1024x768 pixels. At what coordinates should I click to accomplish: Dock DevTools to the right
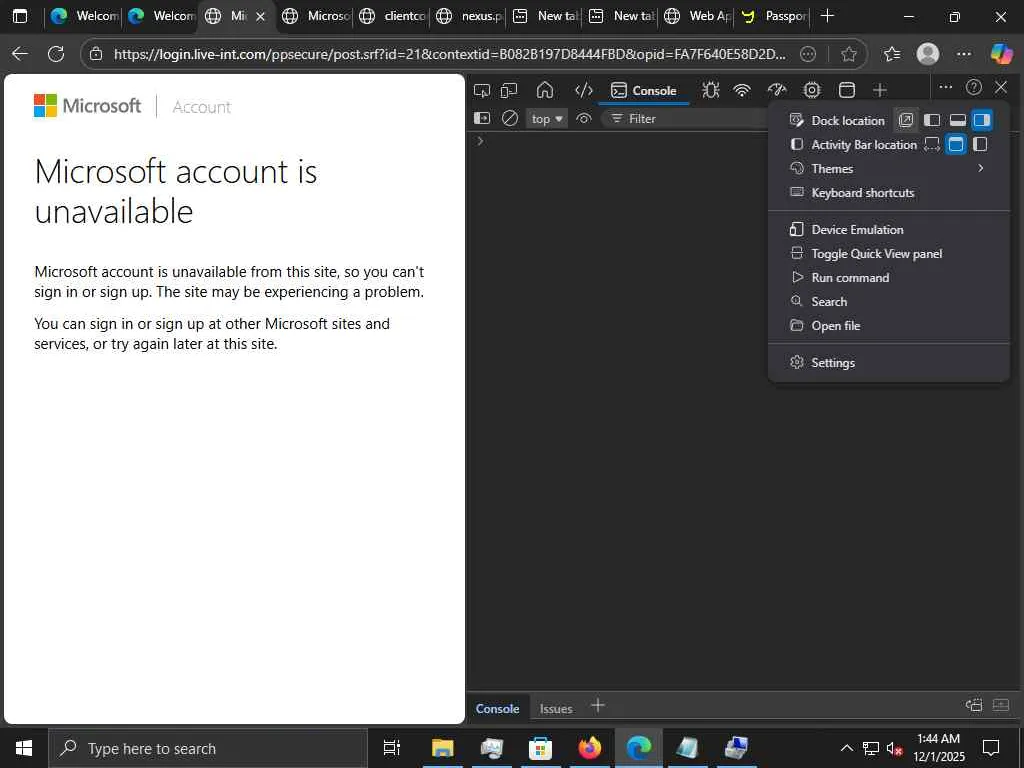pyautogui.click(x=982, y=120)
